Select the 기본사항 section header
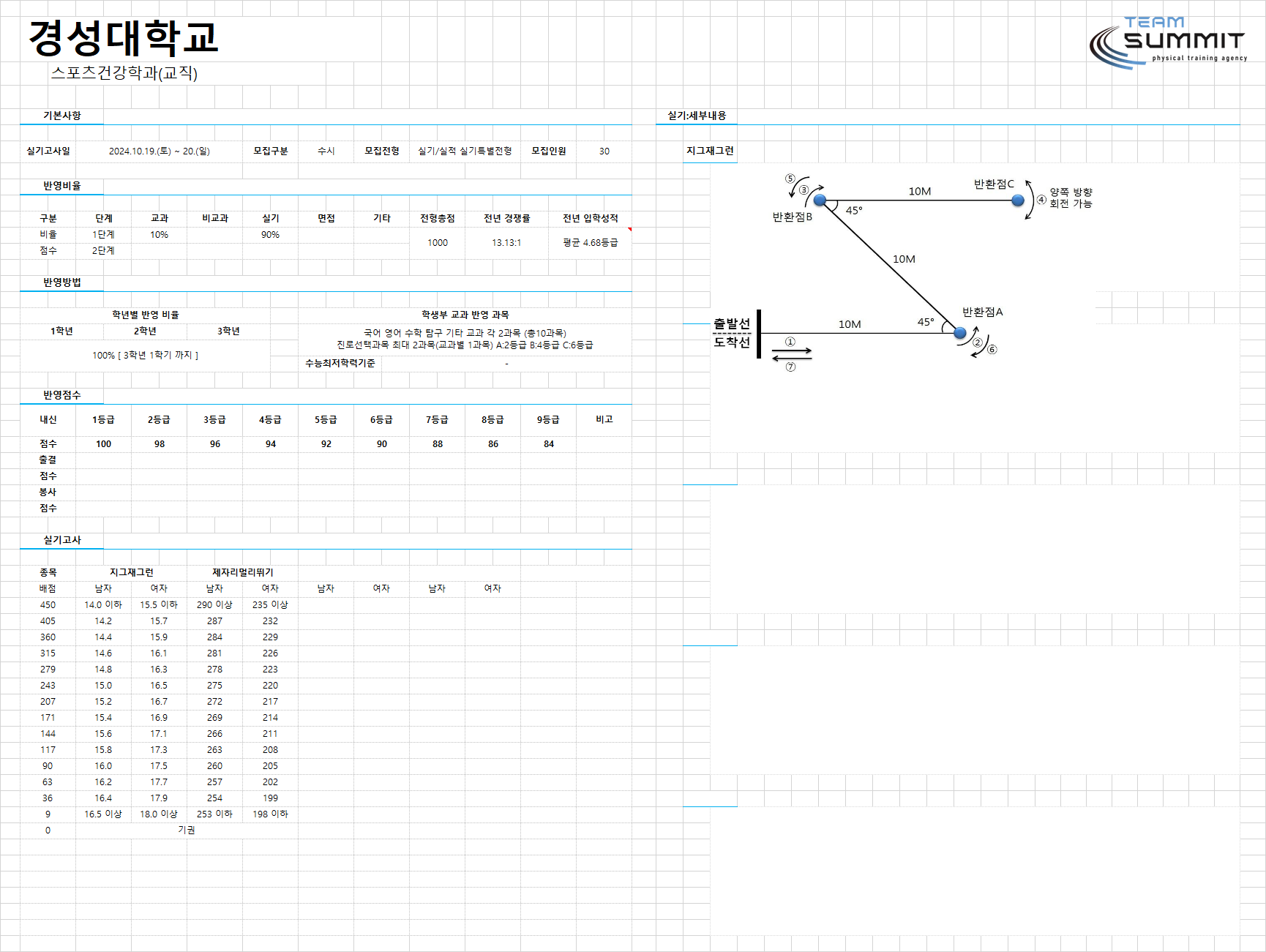This screenshot has height=952, width=1266. [x=62, y=116]
